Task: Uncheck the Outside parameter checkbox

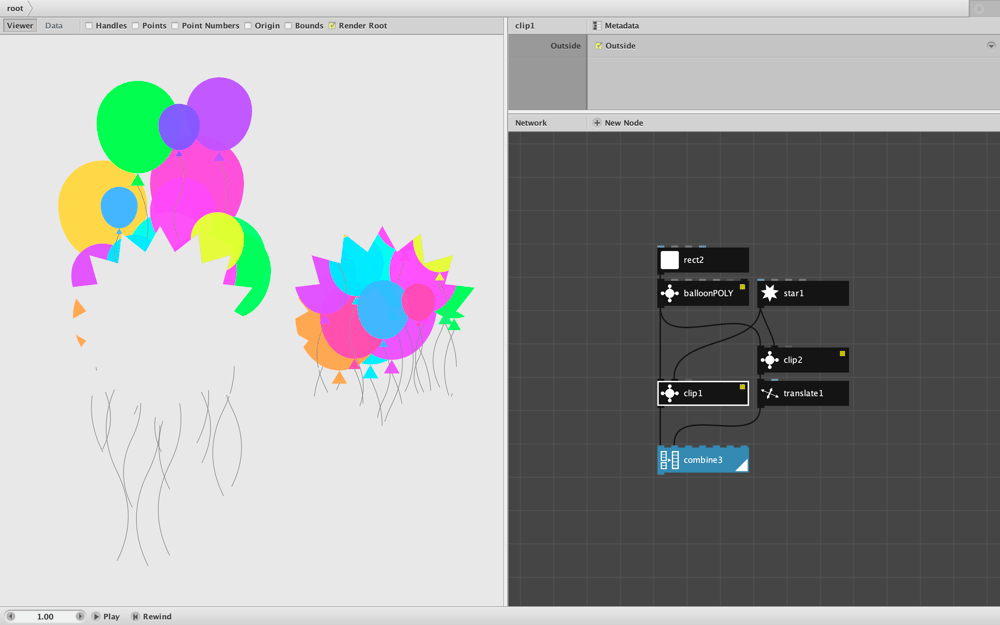Action: (598, 46)
